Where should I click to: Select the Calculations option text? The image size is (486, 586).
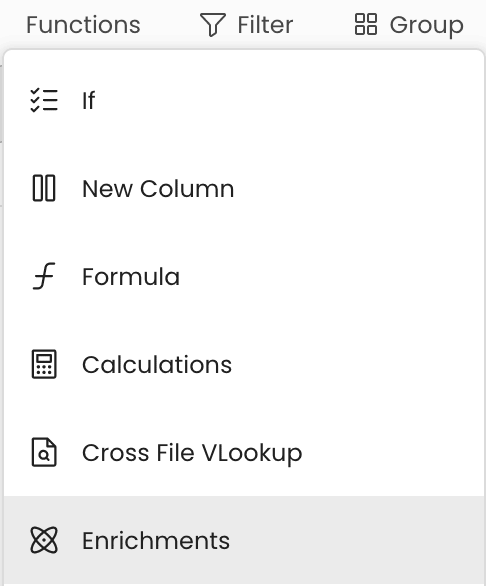pyautogui.click(x=157, y=365)
